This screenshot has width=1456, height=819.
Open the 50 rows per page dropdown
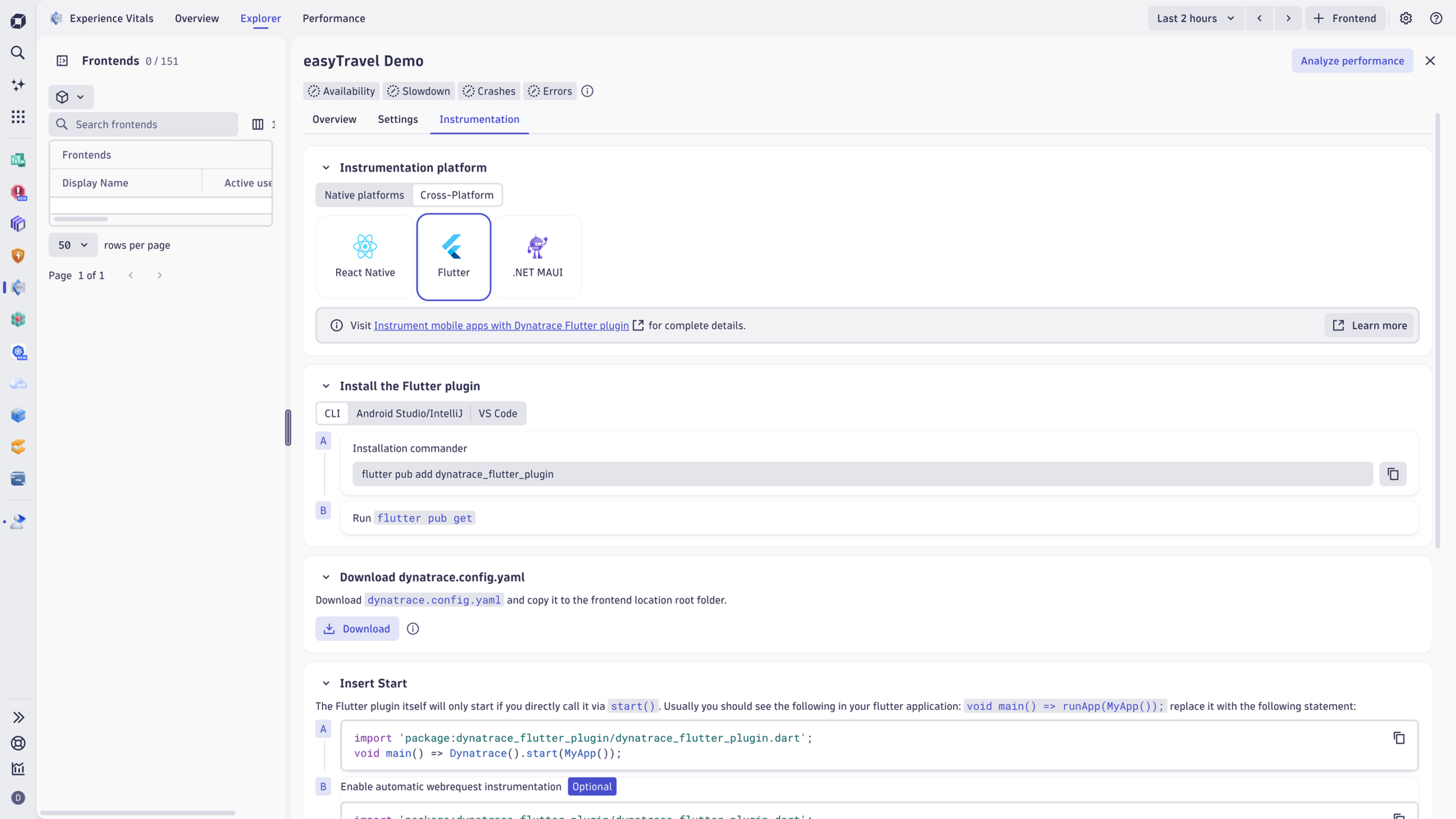[73, 245]
